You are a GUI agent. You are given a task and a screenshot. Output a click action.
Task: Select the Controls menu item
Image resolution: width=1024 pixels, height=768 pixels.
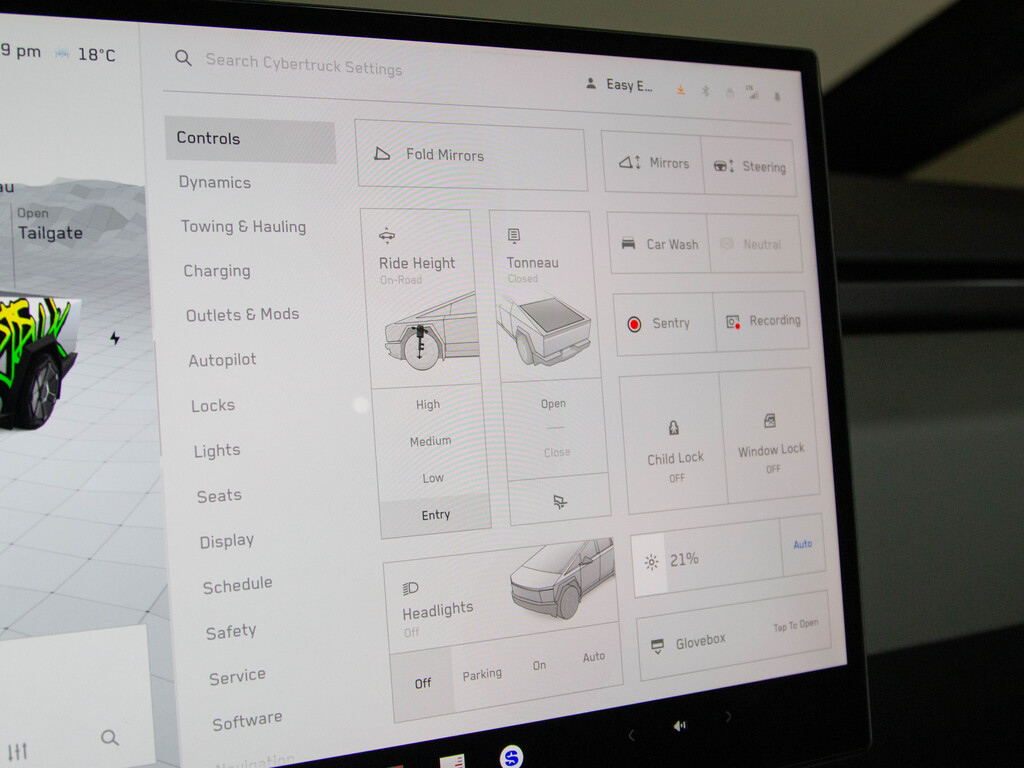[x=250, y=139]
